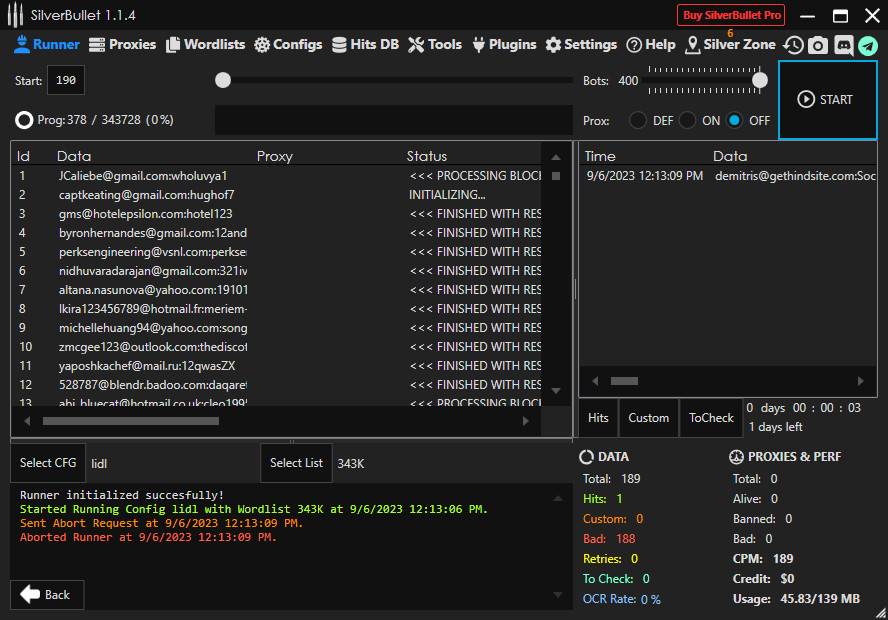Click the Bots slider handle

click(760, 80)
